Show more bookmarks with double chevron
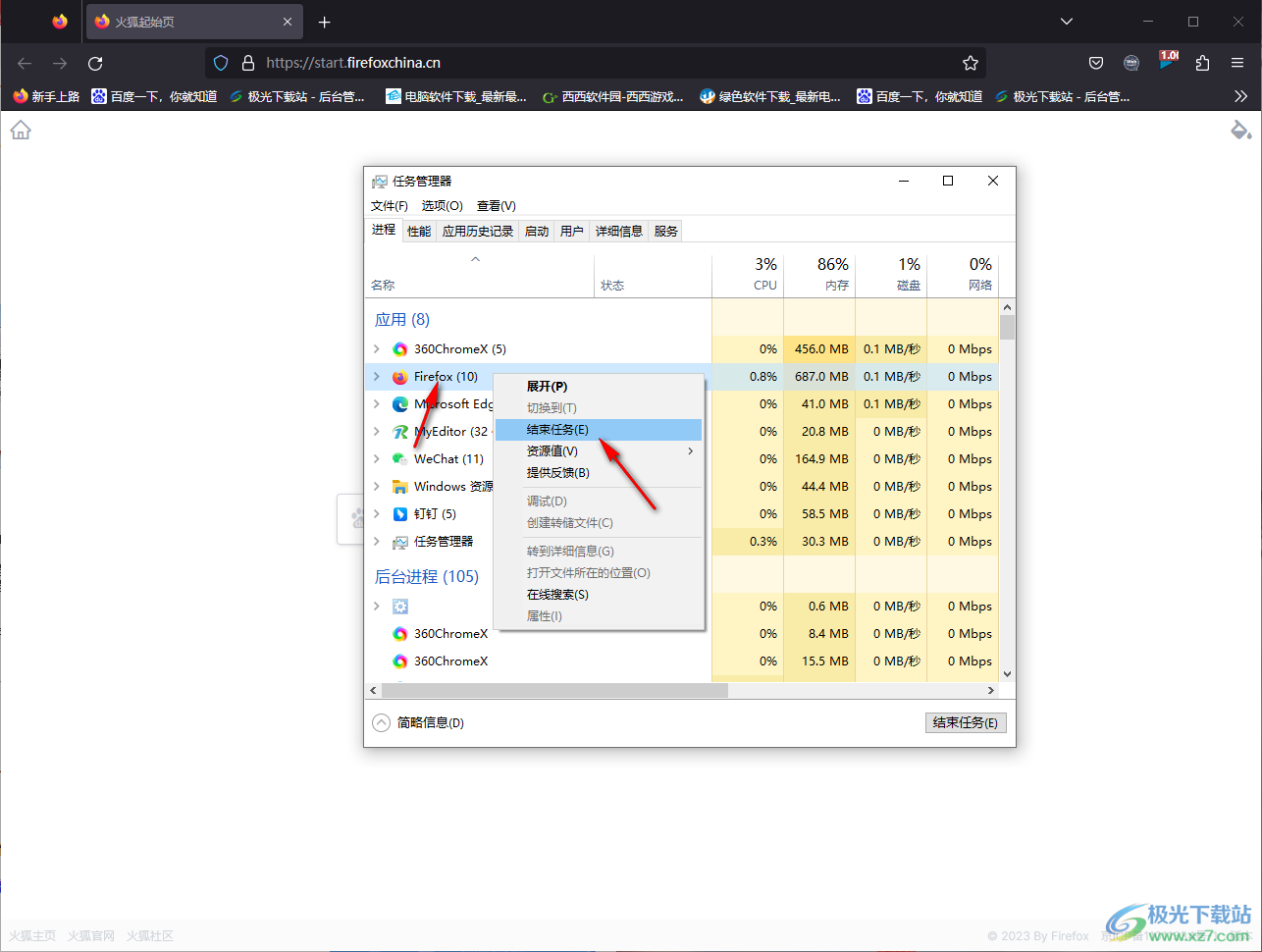 tap(1240, 96)
